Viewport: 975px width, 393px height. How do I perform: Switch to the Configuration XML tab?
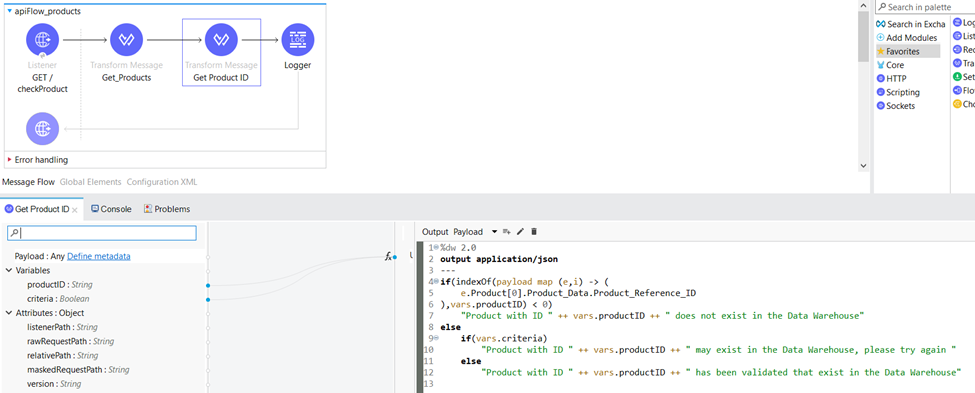click(162, 182)
